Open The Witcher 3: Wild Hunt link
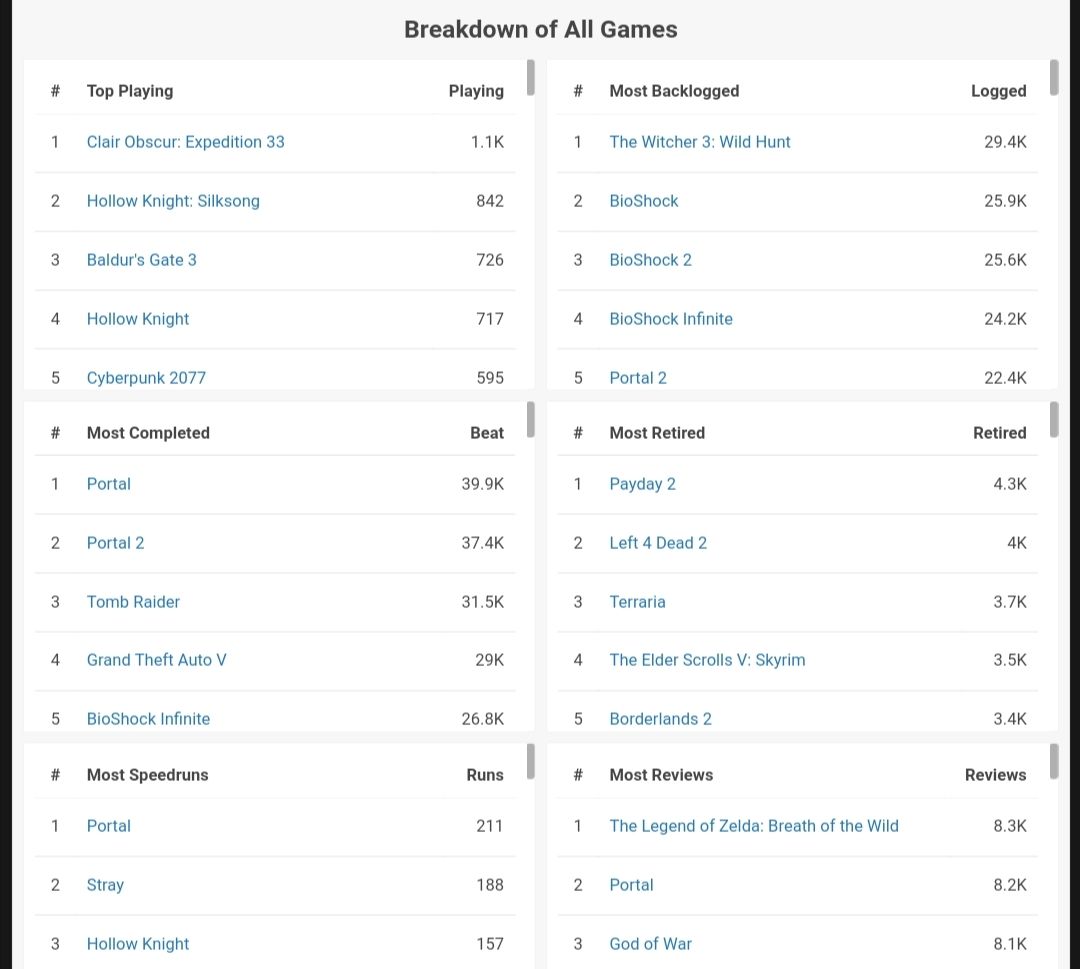 tap(699, 142)
